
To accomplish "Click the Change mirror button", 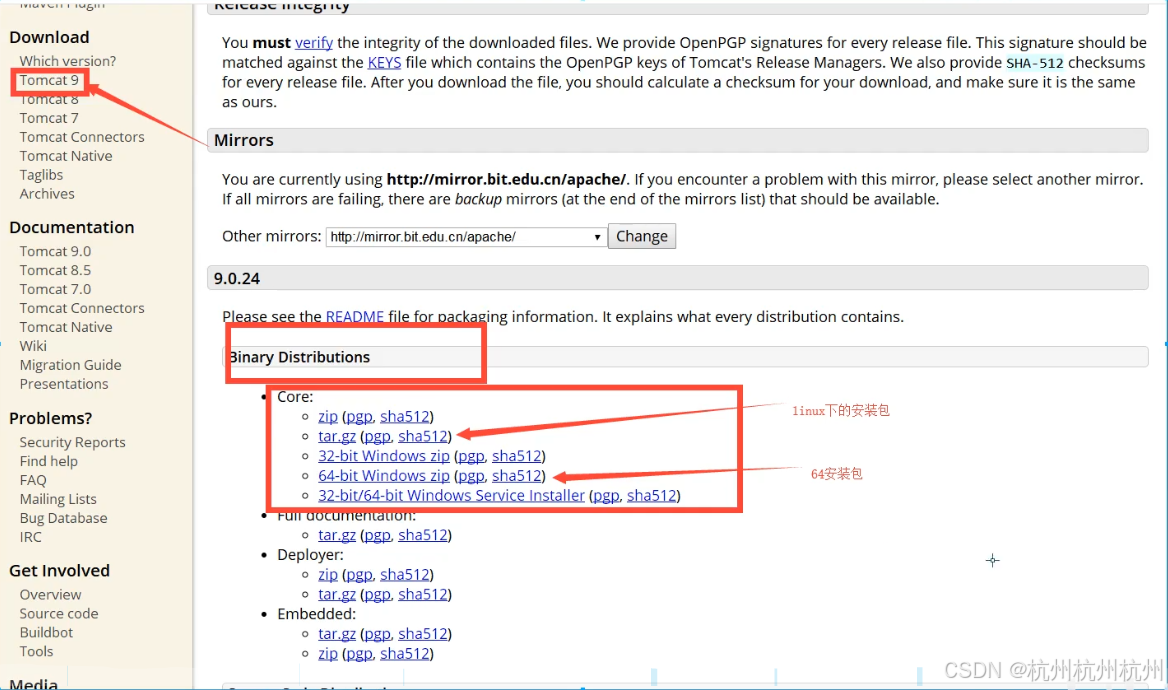I will tap(641, 236).
